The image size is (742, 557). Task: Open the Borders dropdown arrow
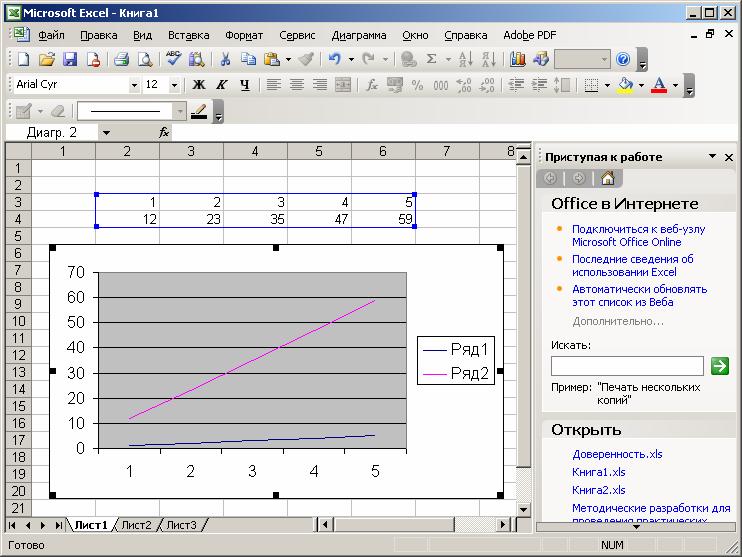pyautogui.click(x=607, y=85)
